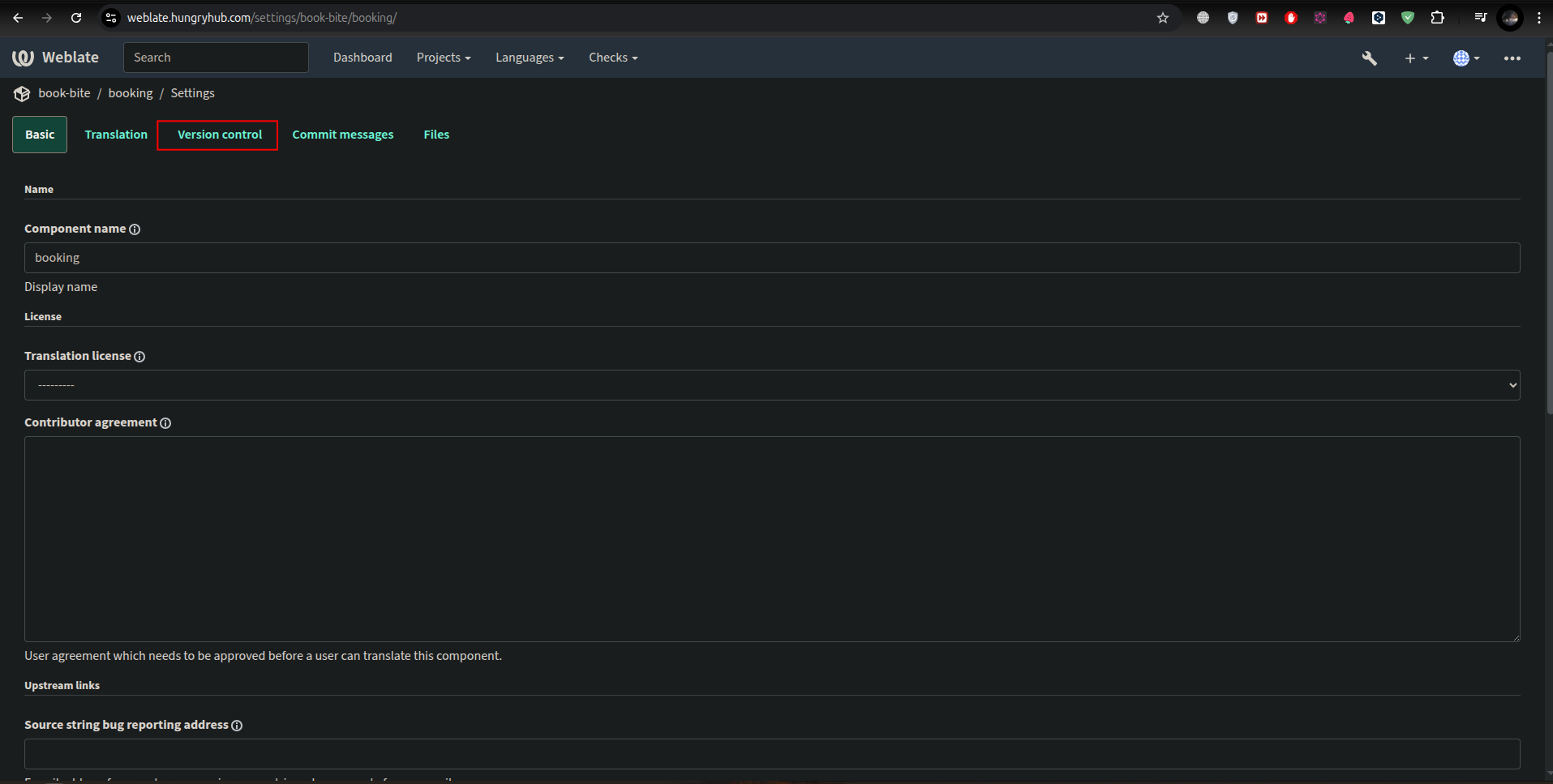Click the Contributor agreement info icon
Screen dimensions: 1553x784
point(165,423)
